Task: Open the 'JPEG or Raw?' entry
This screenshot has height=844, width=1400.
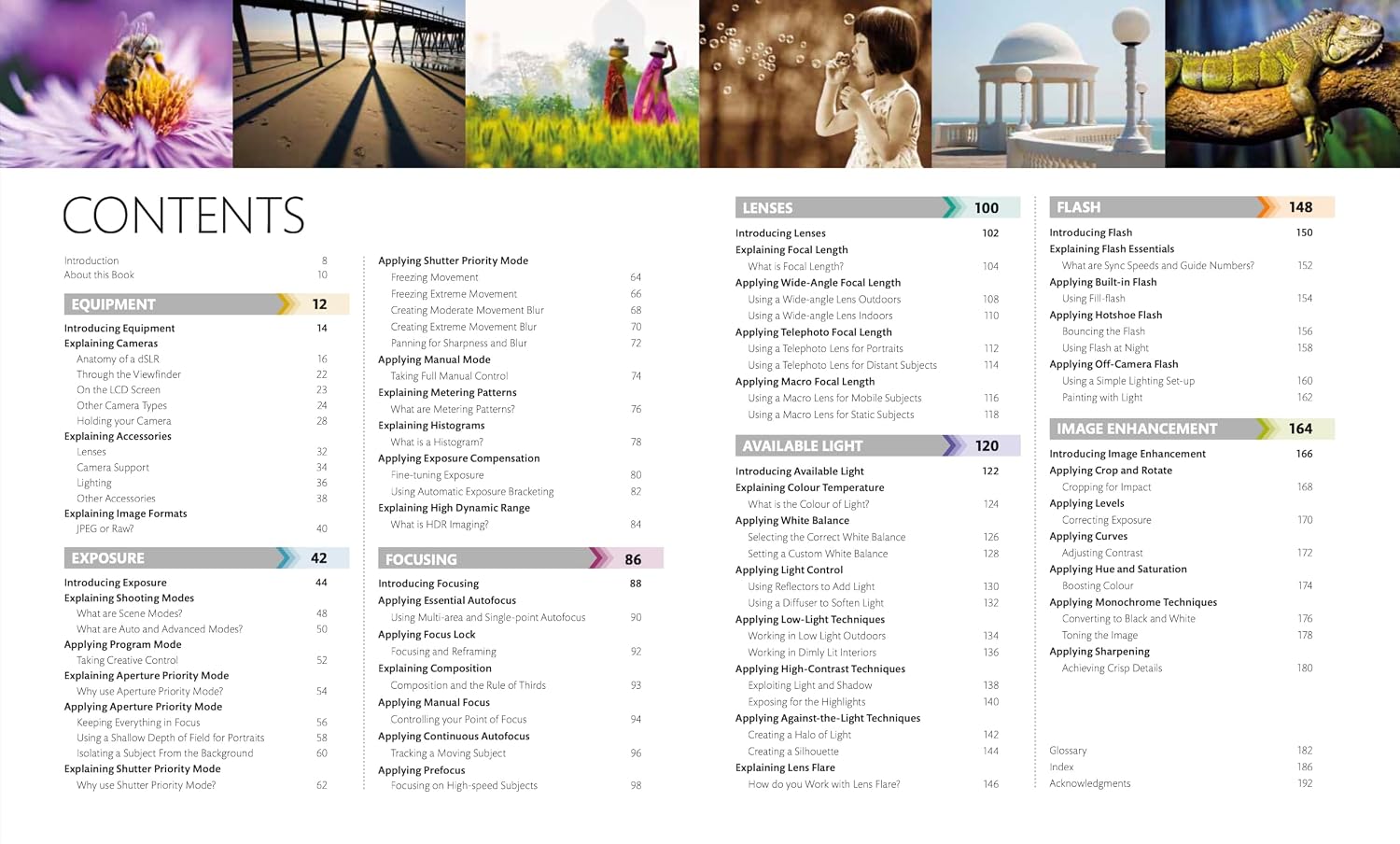Action: pos(105,529)
